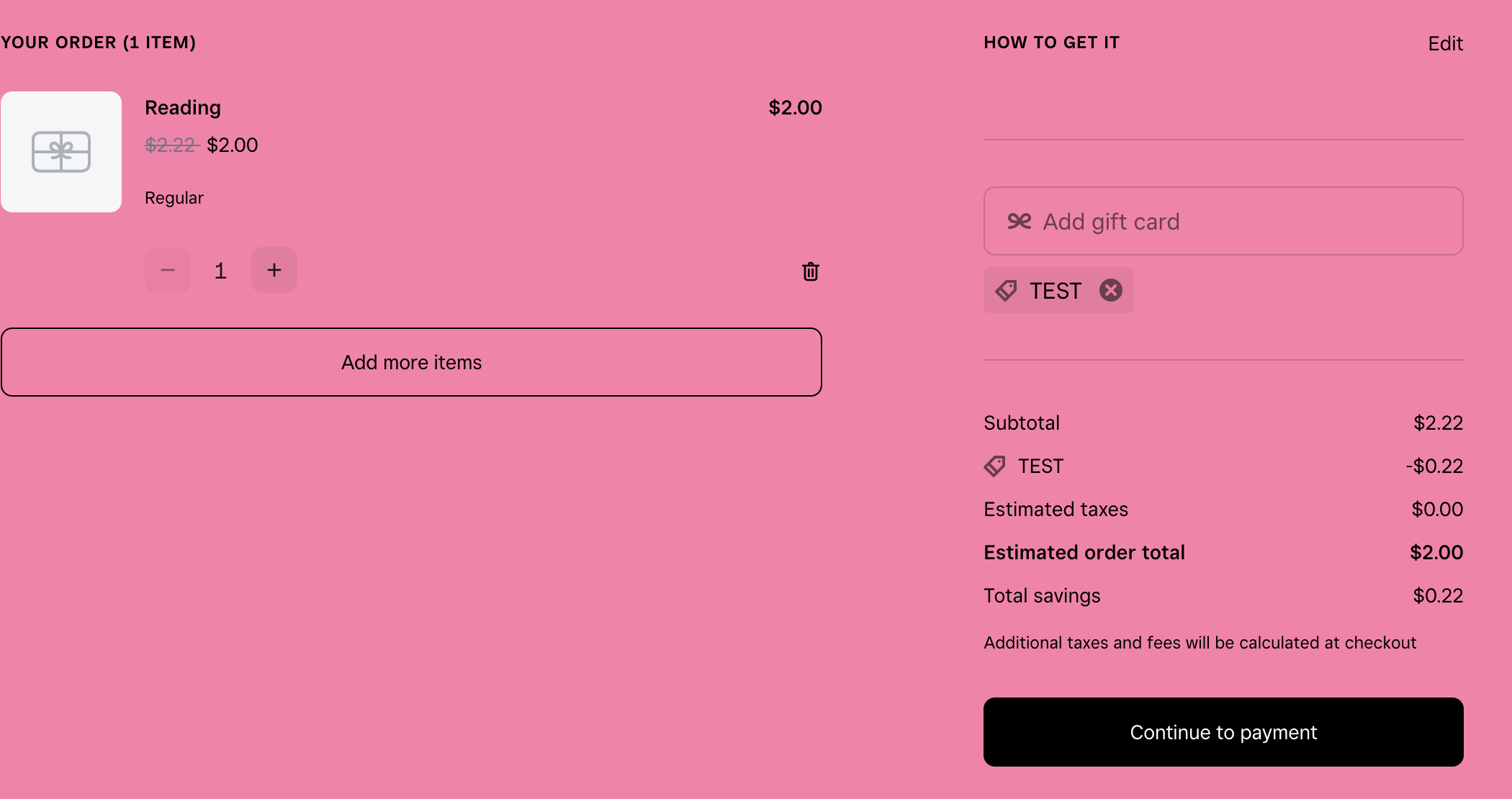Click the Reading item title
The width and height of the screenshot is (1512, 799).
point(183,107)
